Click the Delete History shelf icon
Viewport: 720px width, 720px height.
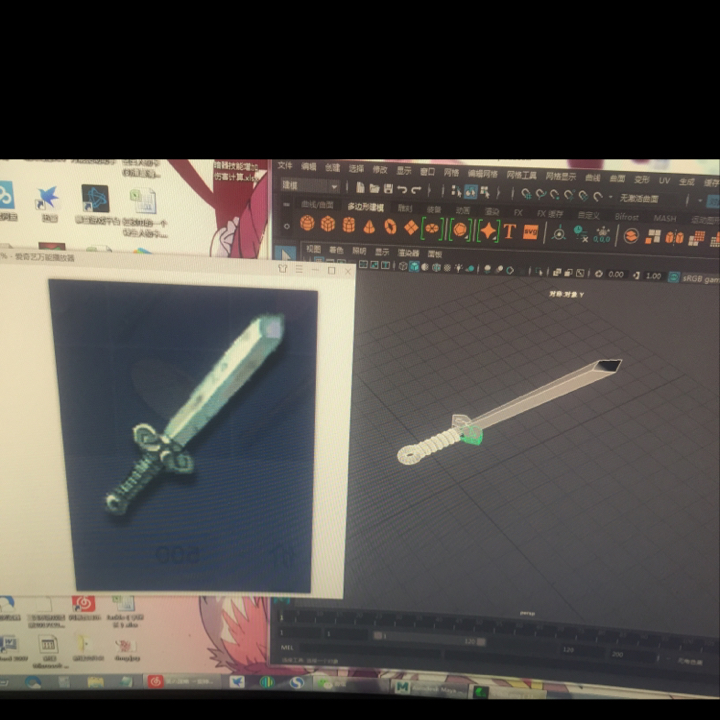click(581, 234)
